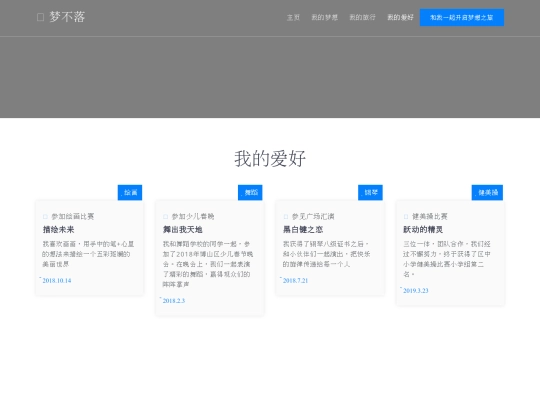Image resolution: width=540 pixels, height=405 pixels.
Task: Go to the 主页 nav item
Action: point(293,17)
